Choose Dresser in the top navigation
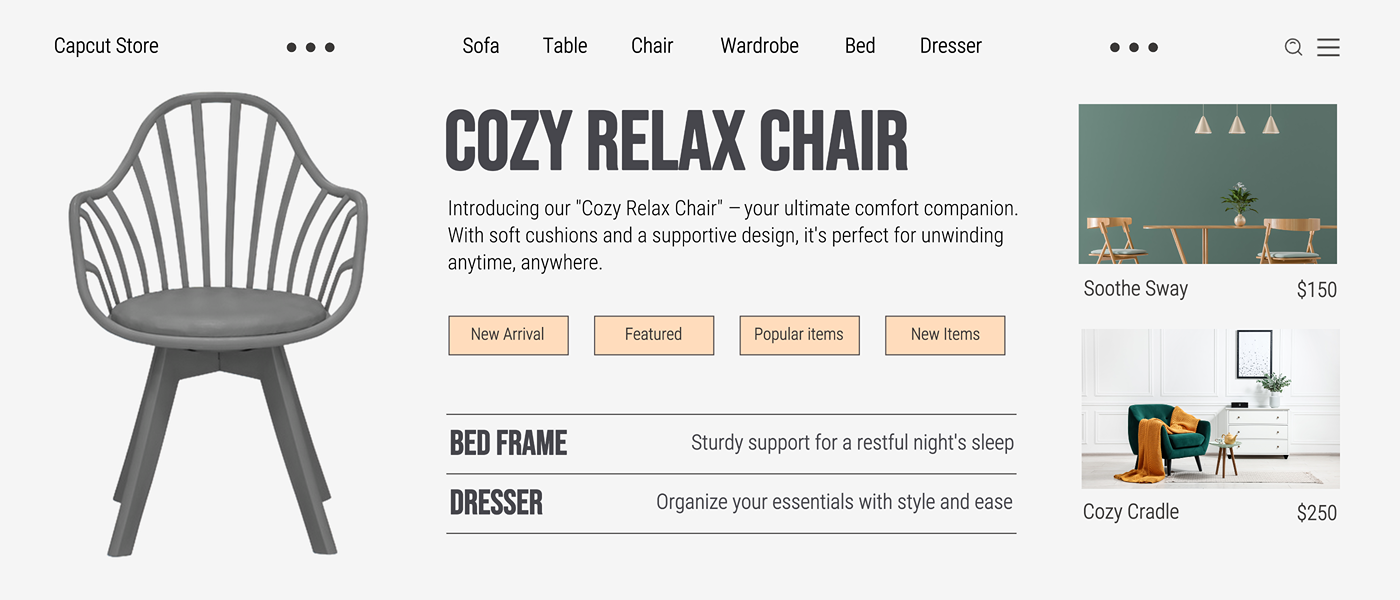 point(950,46)
